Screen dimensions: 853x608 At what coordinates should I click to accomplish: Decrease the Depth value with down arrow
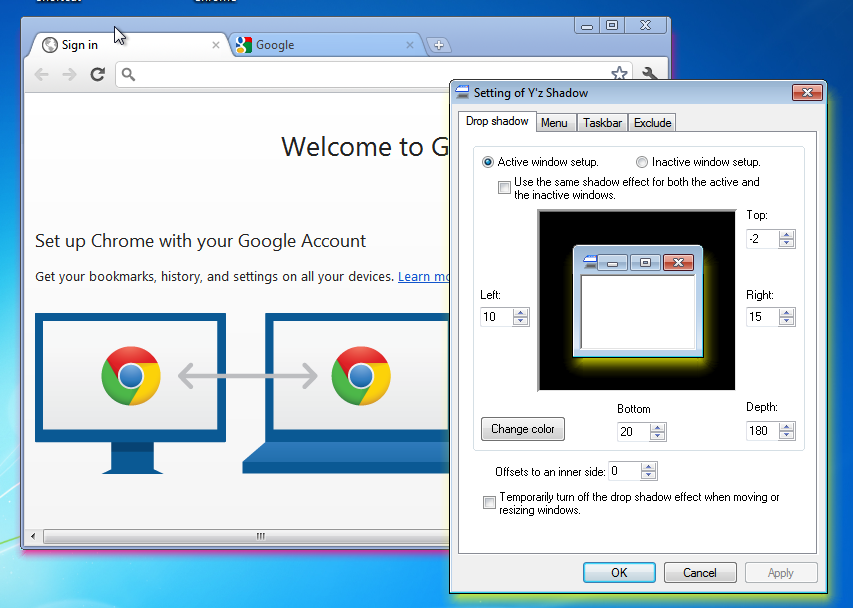(x=787, y=435)
